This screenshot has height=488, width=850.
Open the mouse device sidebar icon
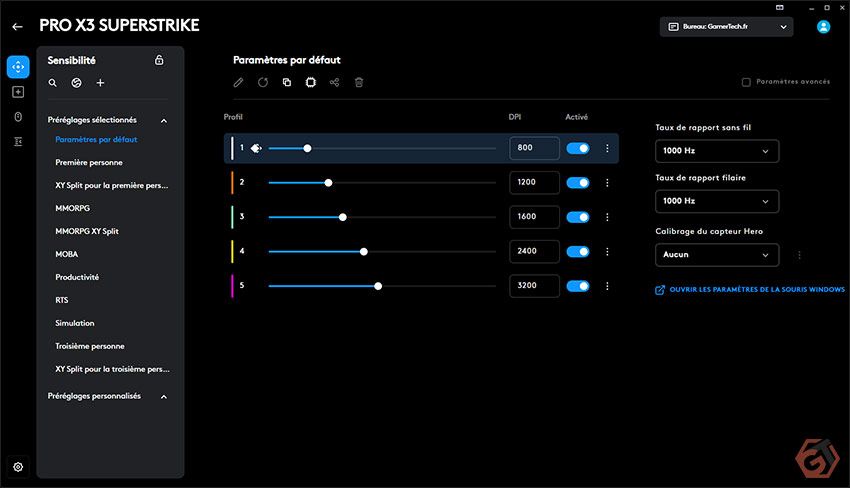18,117
